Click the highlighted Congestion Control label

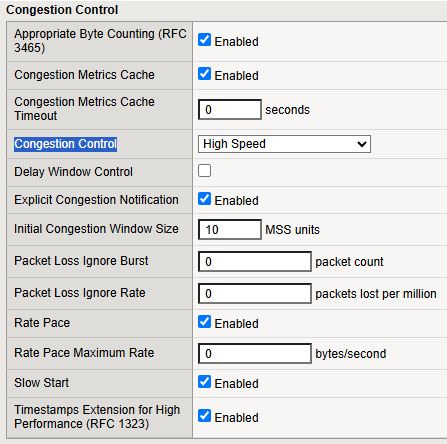(x=65, y=144)
